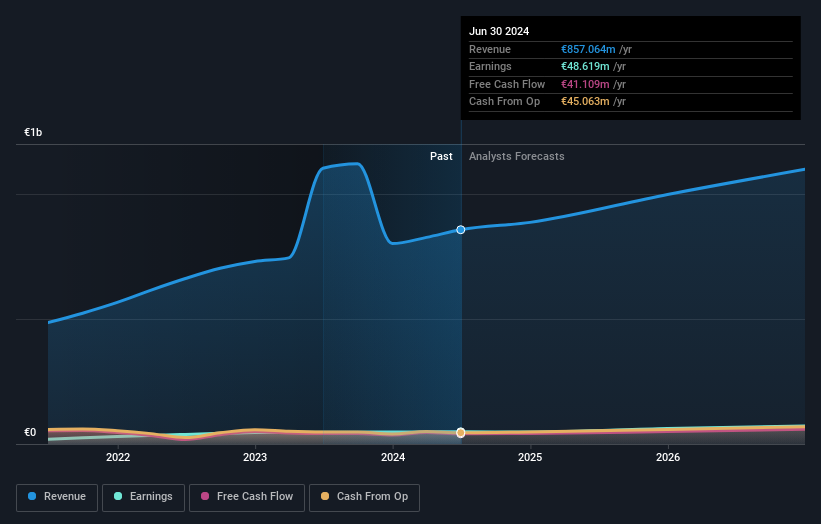Click the 'Analysts Forecasts' label
Viewport: 821px width, 524px height.
point(517,157)
